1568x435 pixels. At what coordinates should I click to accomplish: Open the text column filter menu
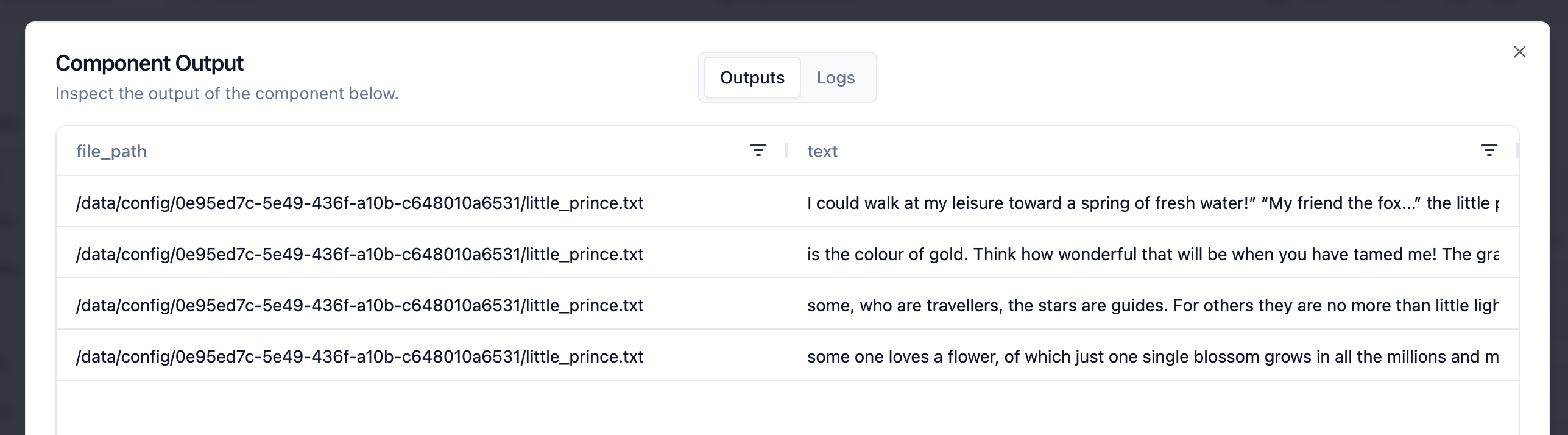coord(1489,150)
